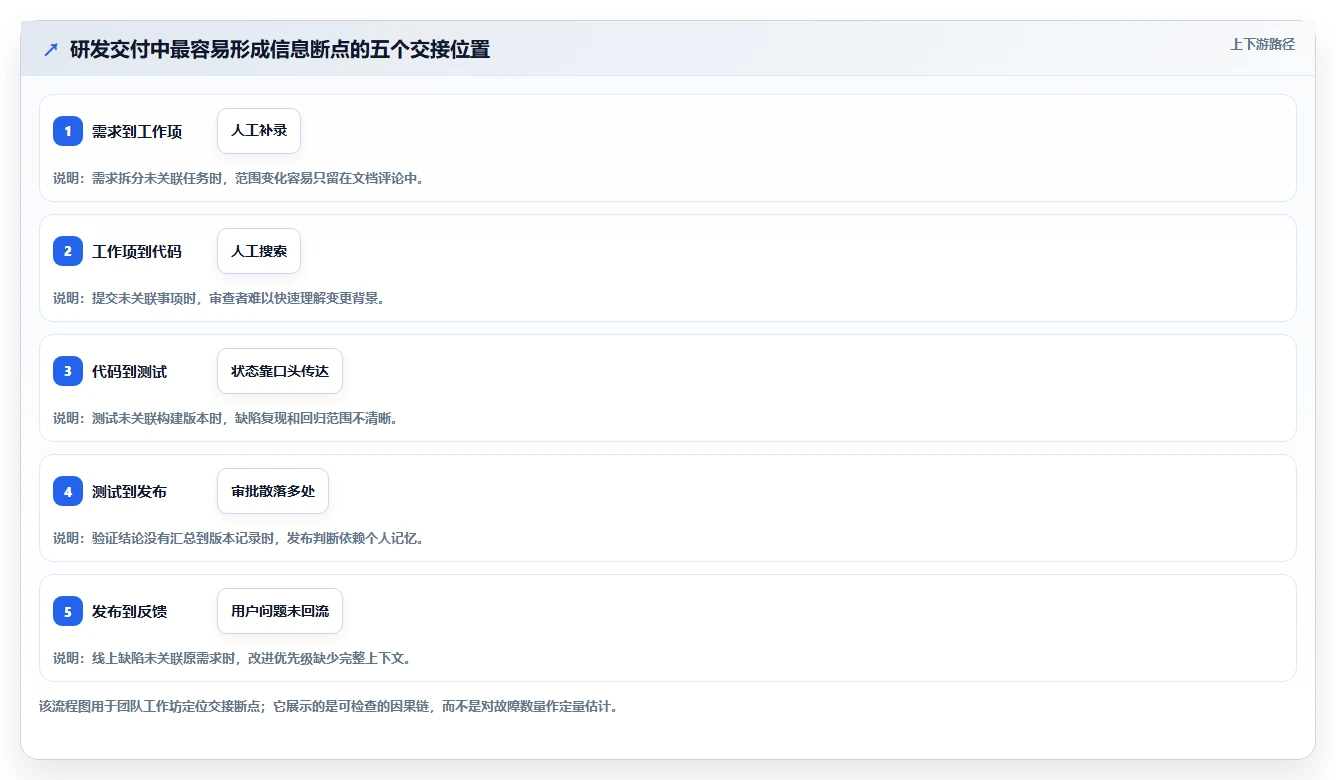Select step number 2 badge

pos(68,251)
